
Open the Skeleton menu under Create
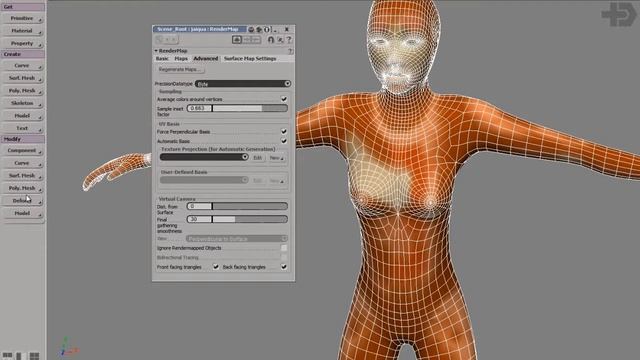pos(22,103)
